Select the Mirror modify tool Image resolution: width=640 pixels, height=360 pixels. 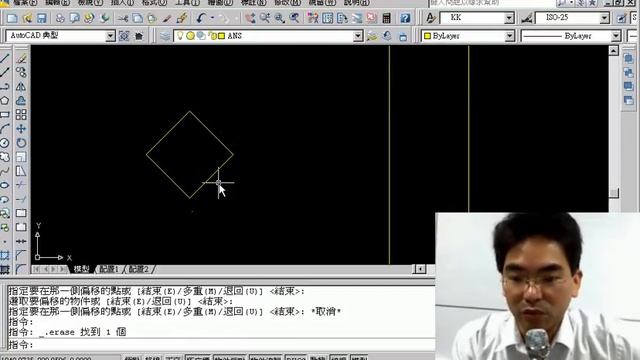point(21,87)
